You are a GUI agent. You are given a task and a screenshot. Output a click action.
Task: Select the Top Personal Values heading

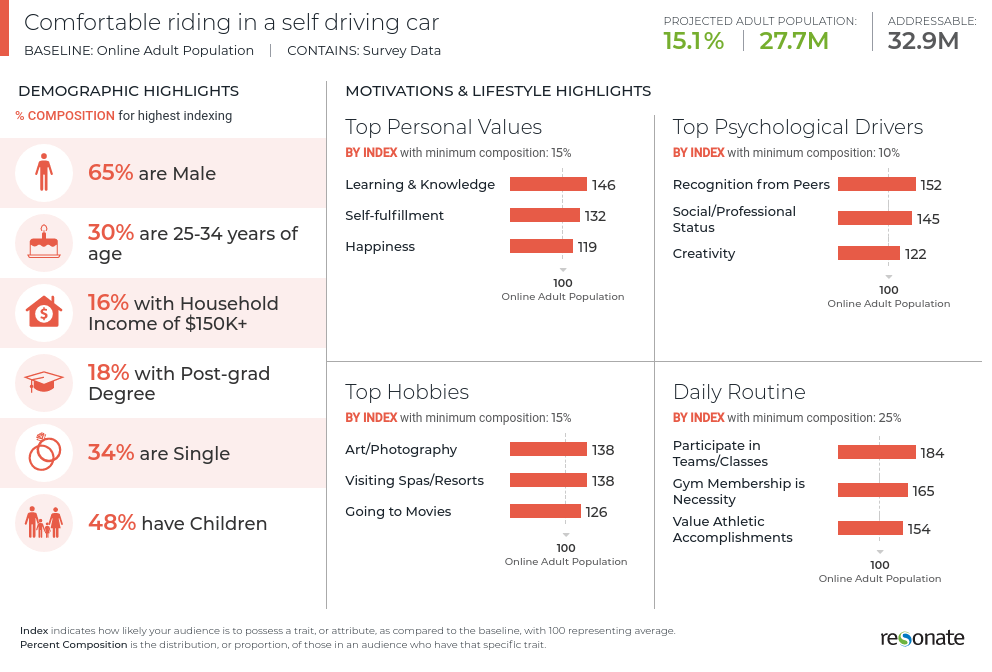(443, 127)
